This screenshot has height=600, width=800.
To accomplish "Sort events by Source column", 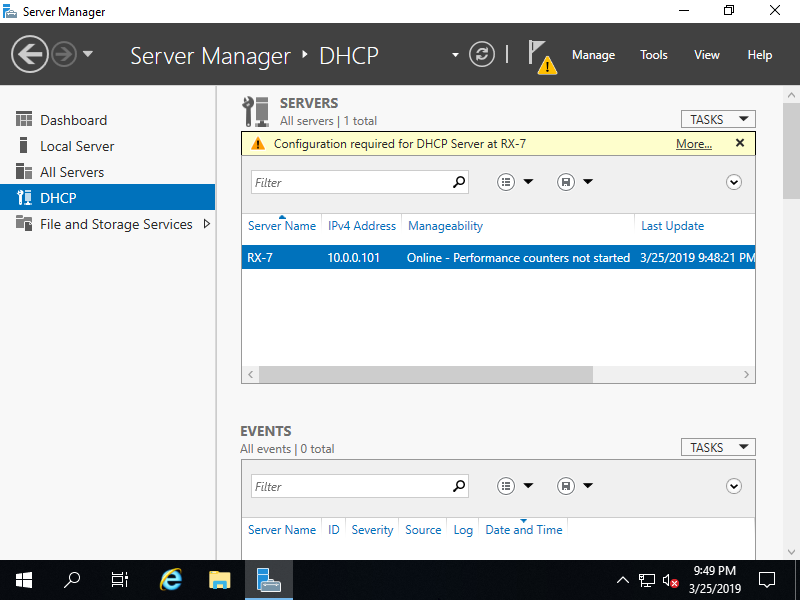I will [x=423, y=530].
